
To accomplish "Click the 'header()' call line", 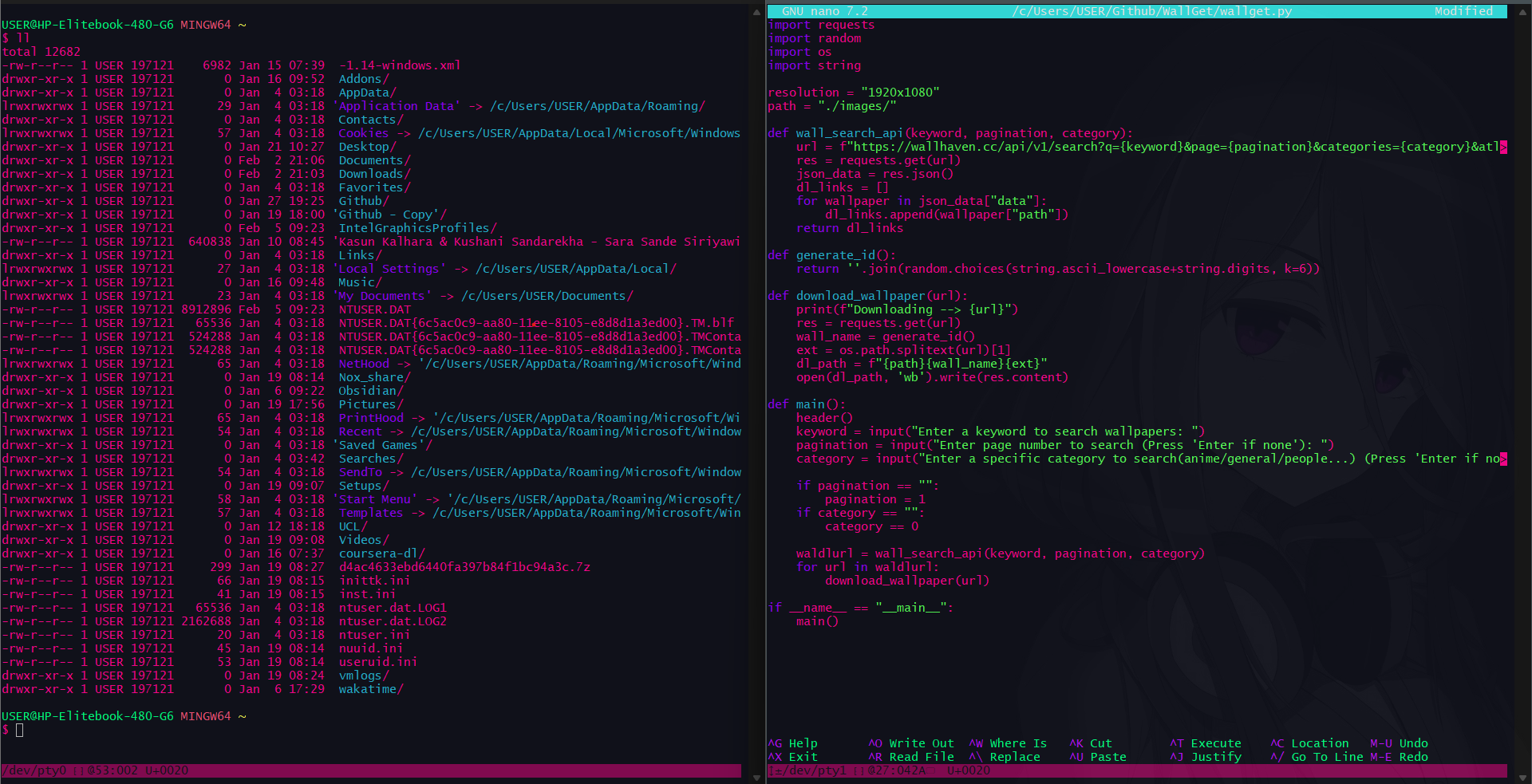I will click(825, 418).
